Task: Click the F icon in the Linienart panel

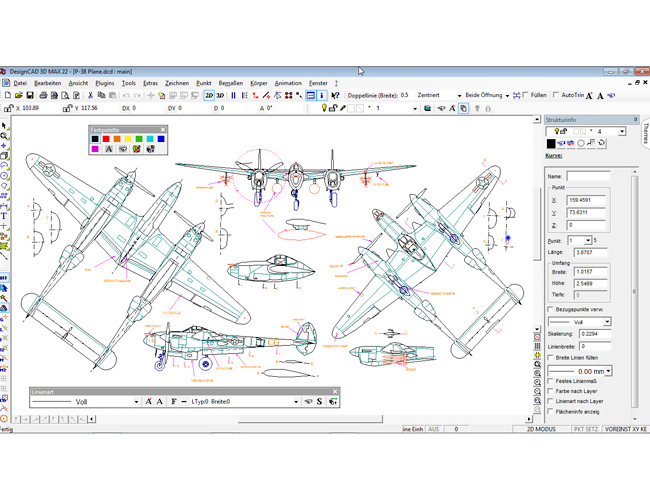Action: pos(174,401)
